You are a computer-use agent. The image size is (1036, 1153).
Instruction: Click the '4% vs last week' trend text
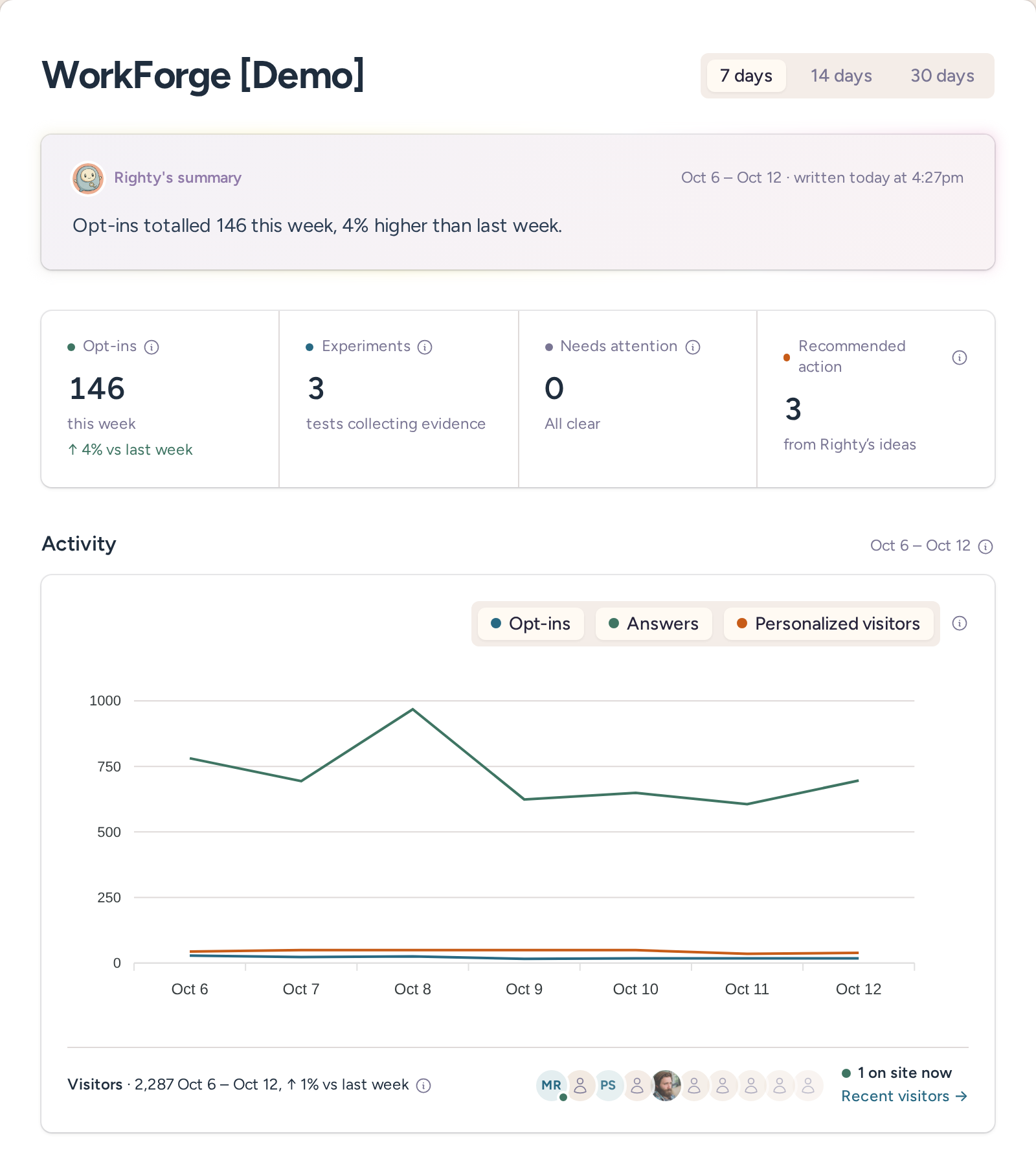click(x=130, y=450)
